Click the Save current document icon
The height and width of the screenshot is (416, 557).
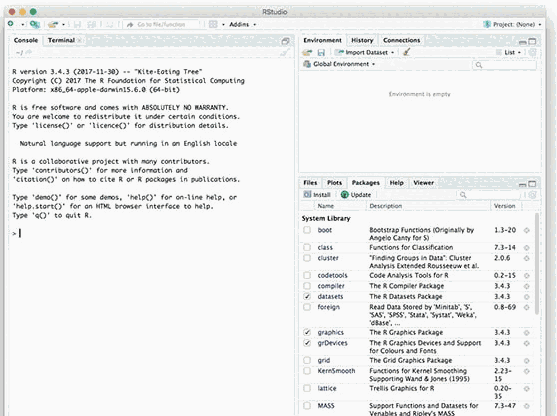click(77, 25)
